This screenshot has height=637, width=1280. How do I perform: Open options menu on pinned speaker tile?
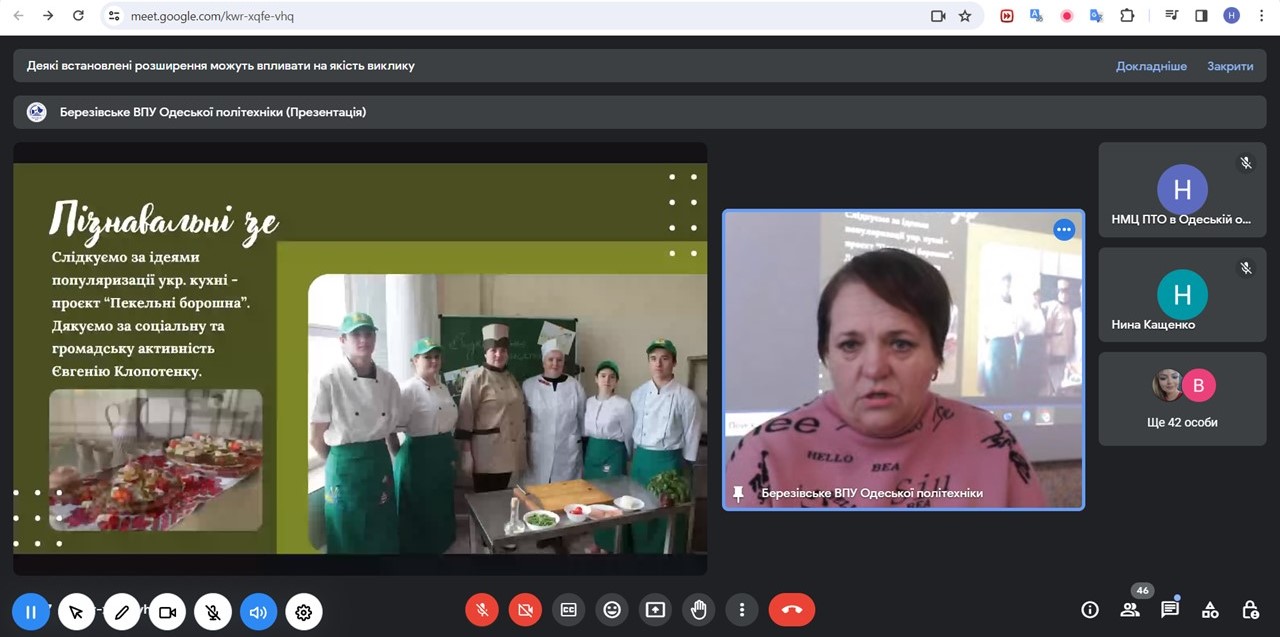pyautogui.click(x=1064, y=230)
